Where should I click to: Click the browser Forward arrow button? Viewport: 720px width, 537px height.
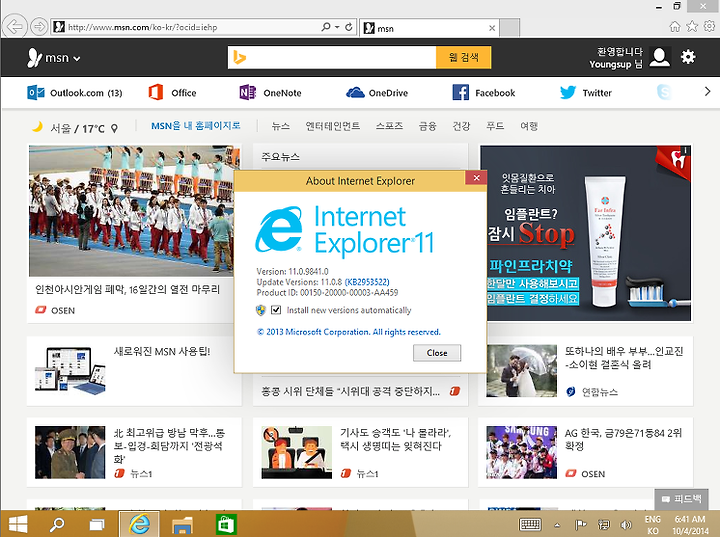[x=39, y=27]
